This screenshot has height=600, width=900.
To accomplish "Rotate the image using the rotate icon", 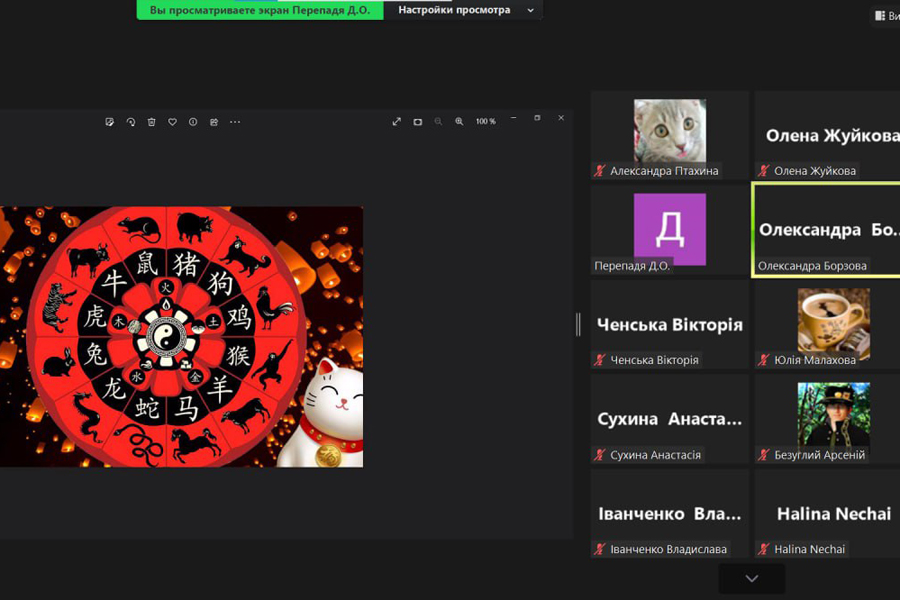I will pos(131,122).
